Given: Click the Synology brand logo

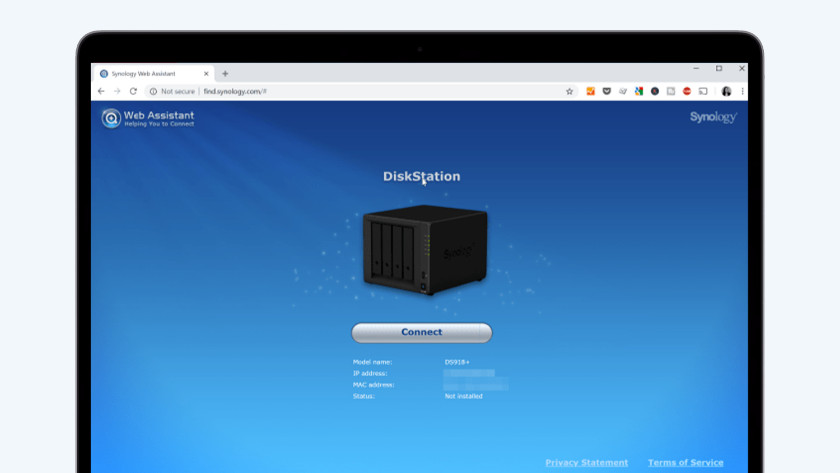Looking at the screenshot, I should click(x=713, y=117).
